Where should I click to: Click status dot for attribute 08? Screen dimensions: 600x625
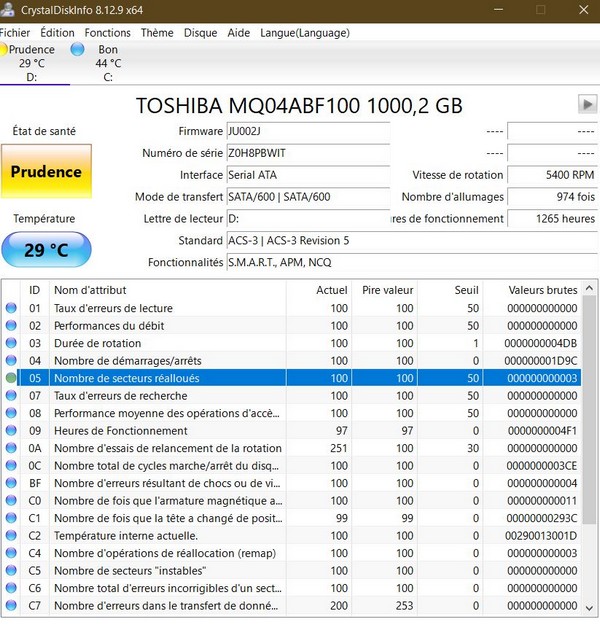point(11,413)
